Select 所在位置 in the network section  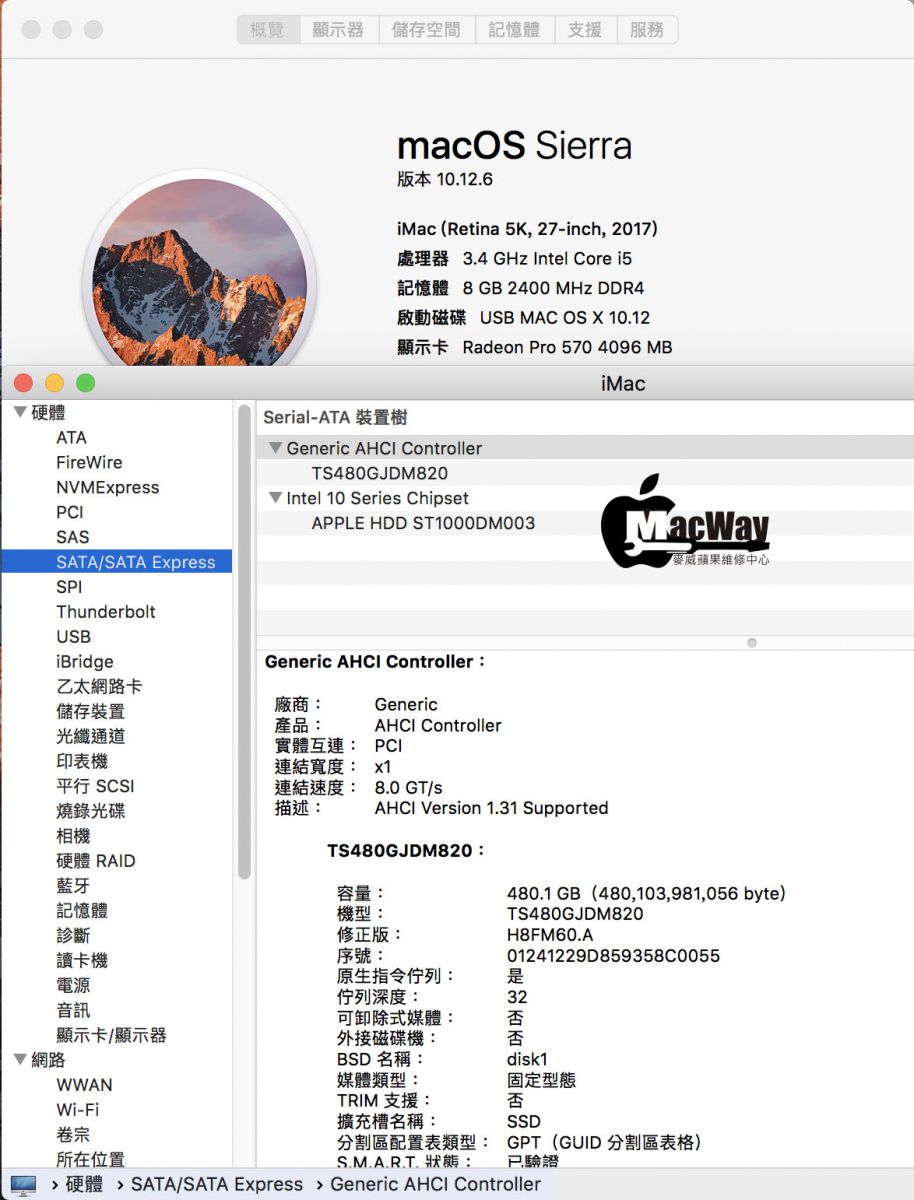pyautogui.click(x=91, y=1160)
